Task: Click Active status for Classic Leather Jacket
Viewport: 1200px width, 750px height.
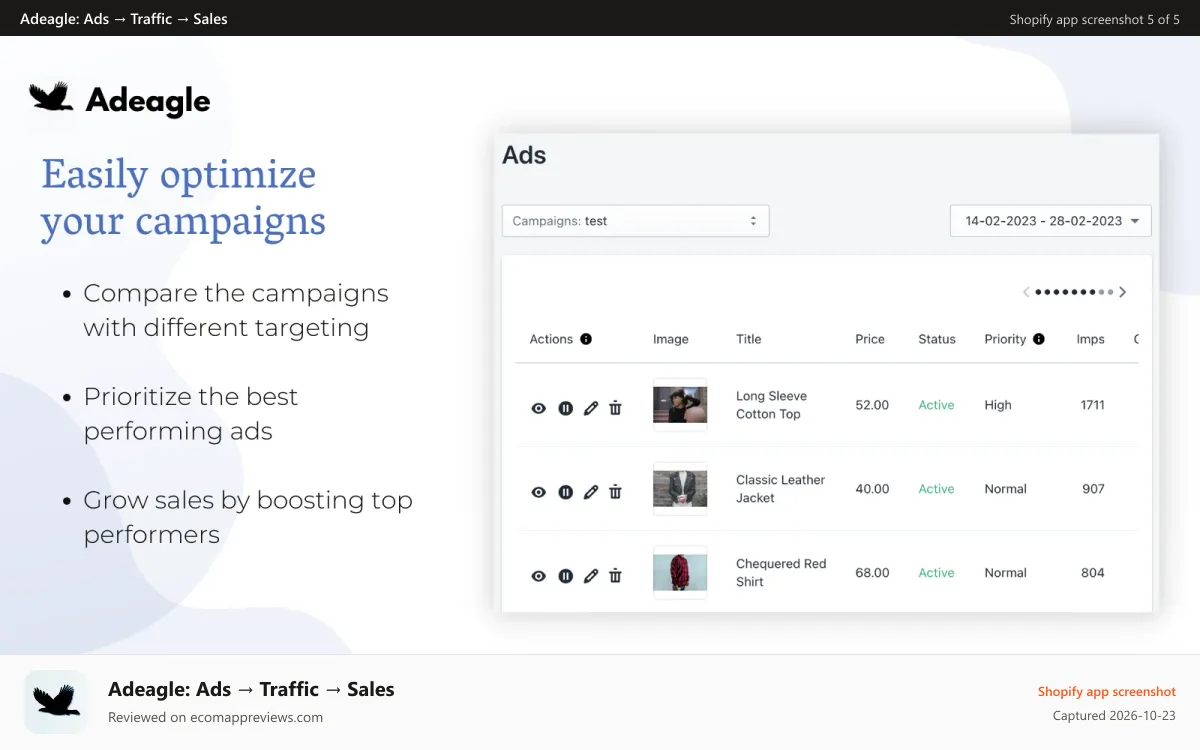Action: (936, 489)
